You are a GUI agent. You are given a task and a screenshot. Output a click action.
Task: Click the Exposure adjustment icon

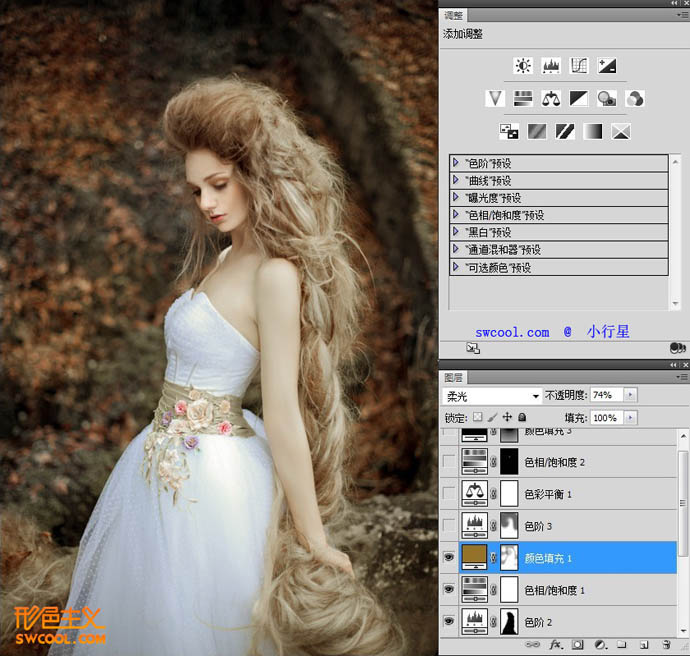coord(606,66)
